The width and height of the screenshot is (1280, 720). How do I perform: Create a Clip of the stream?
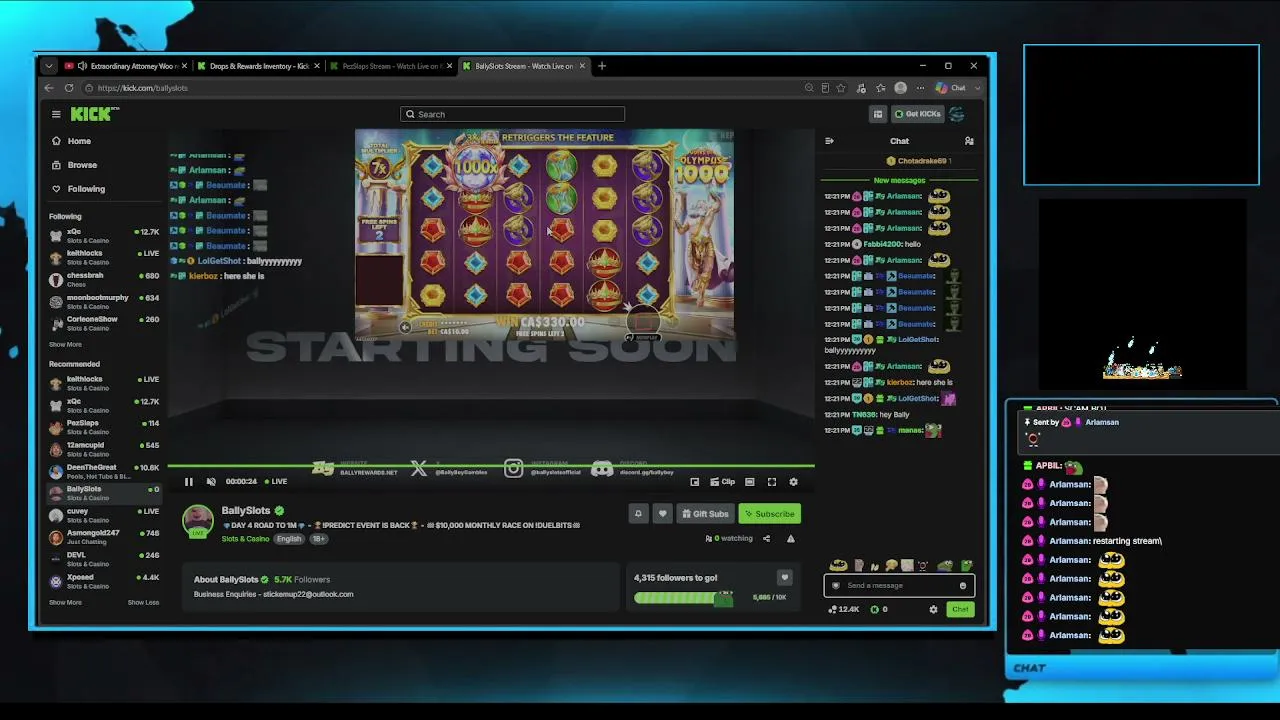(722, 482)
